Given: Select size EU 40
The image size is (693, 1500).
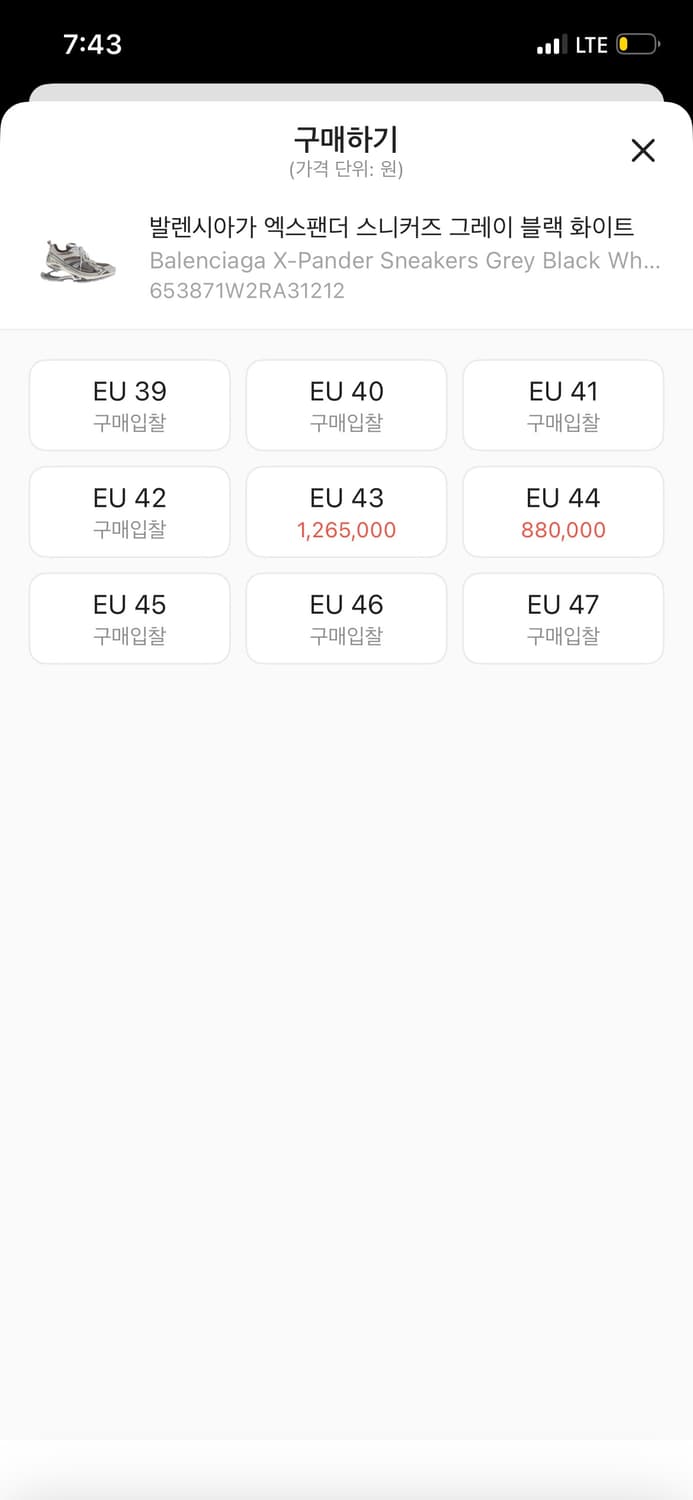Looking at the screenshot, I should click(346, 404).
